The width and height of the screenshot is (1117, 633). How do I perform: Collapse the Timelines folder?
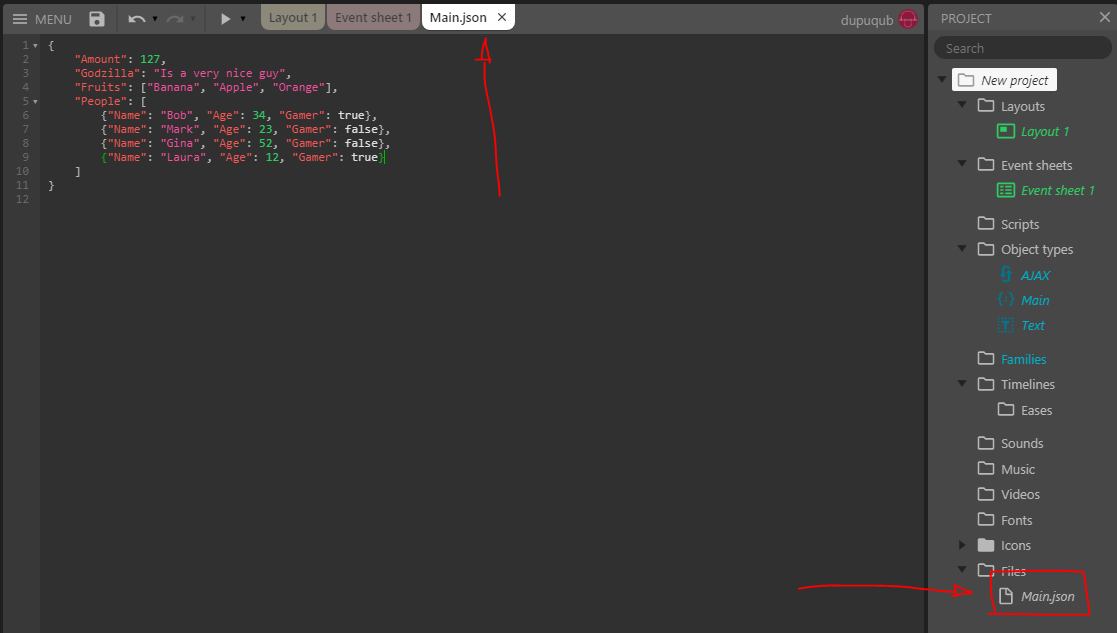(x=962, y=384)
